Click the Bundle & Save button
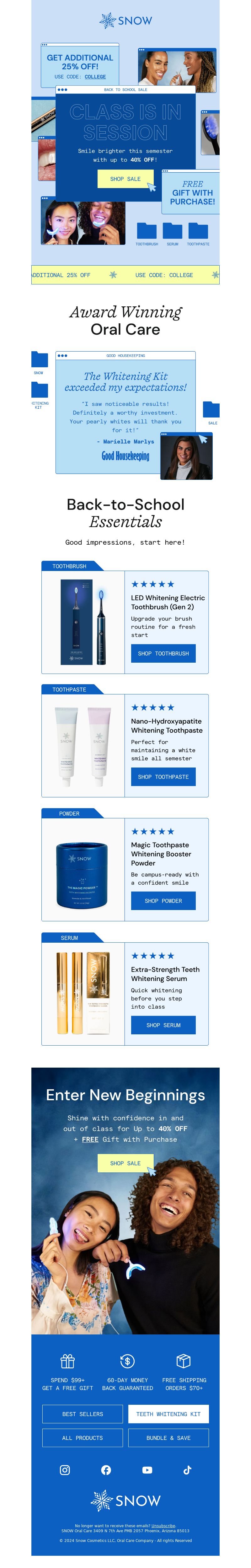The image size is (251, 1568). [168, 1438]
